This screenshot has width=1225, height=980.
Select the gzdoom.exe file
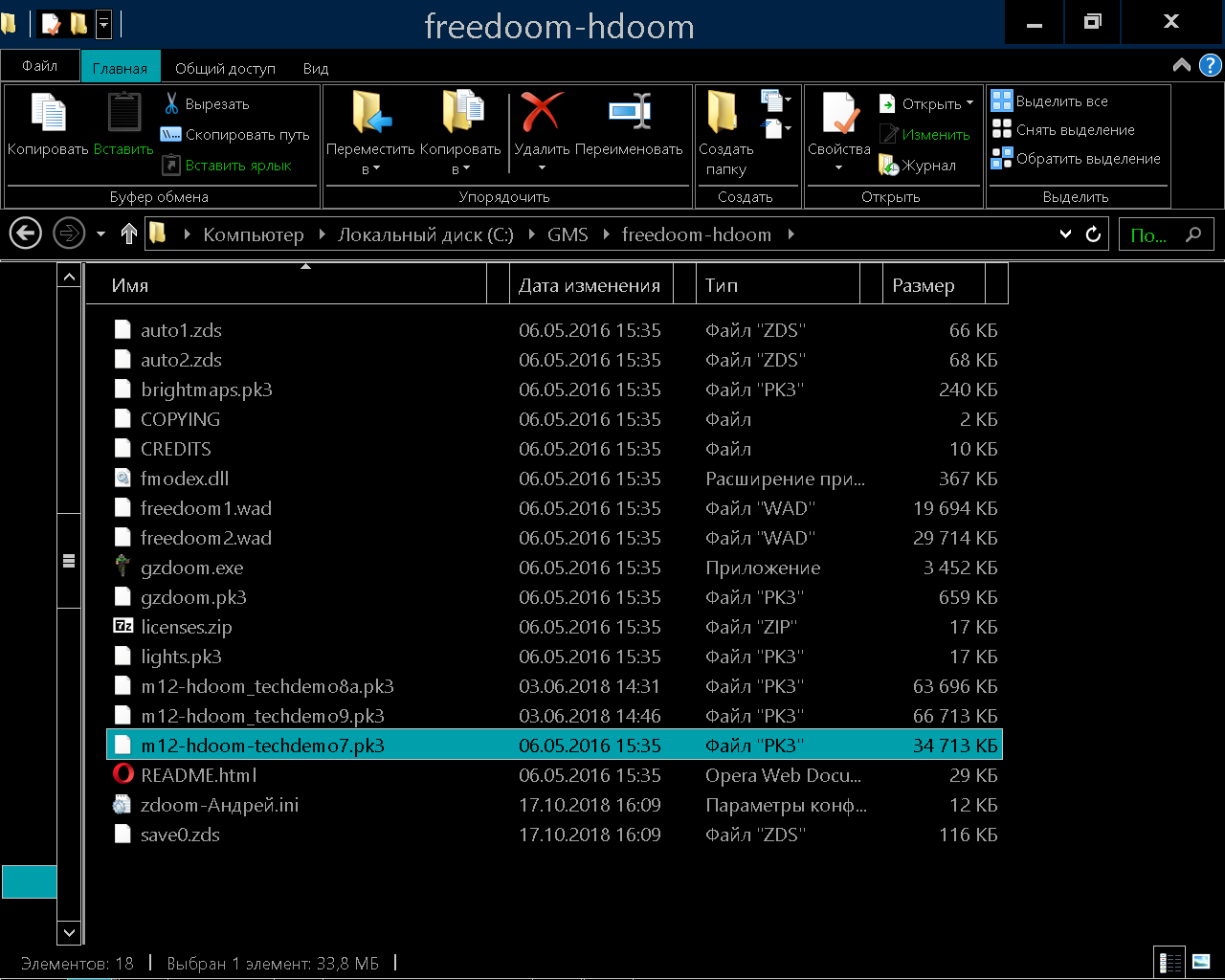coord(554,568)
